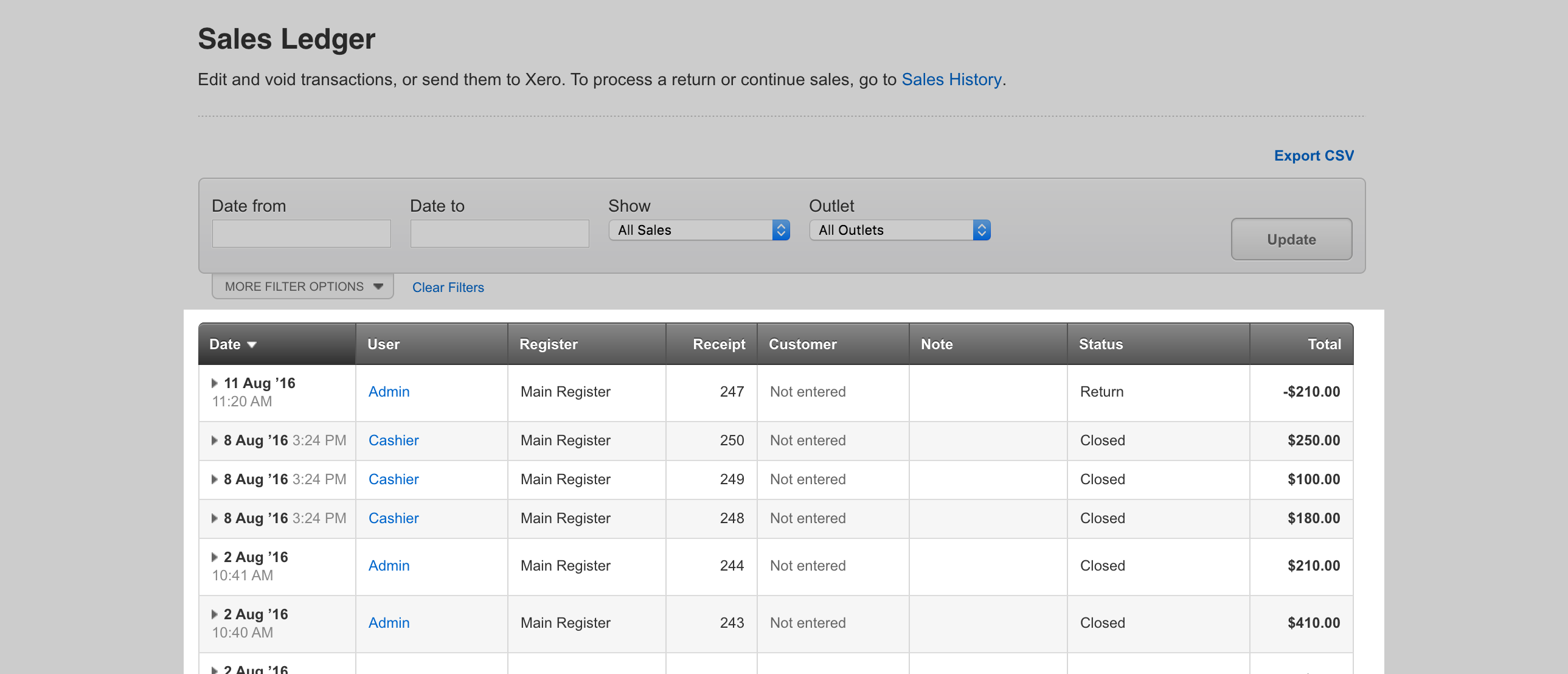Expand receipt 250 sale row triangle
This screenshot has height=674, width=1568.
click(214, 440)
